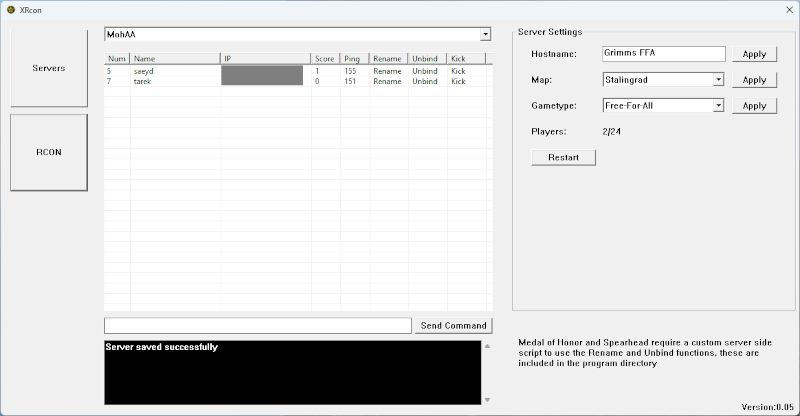Open the RCON section
This screenshot has width=800, height=416.
pyautogui.click(x=49, y=152)
